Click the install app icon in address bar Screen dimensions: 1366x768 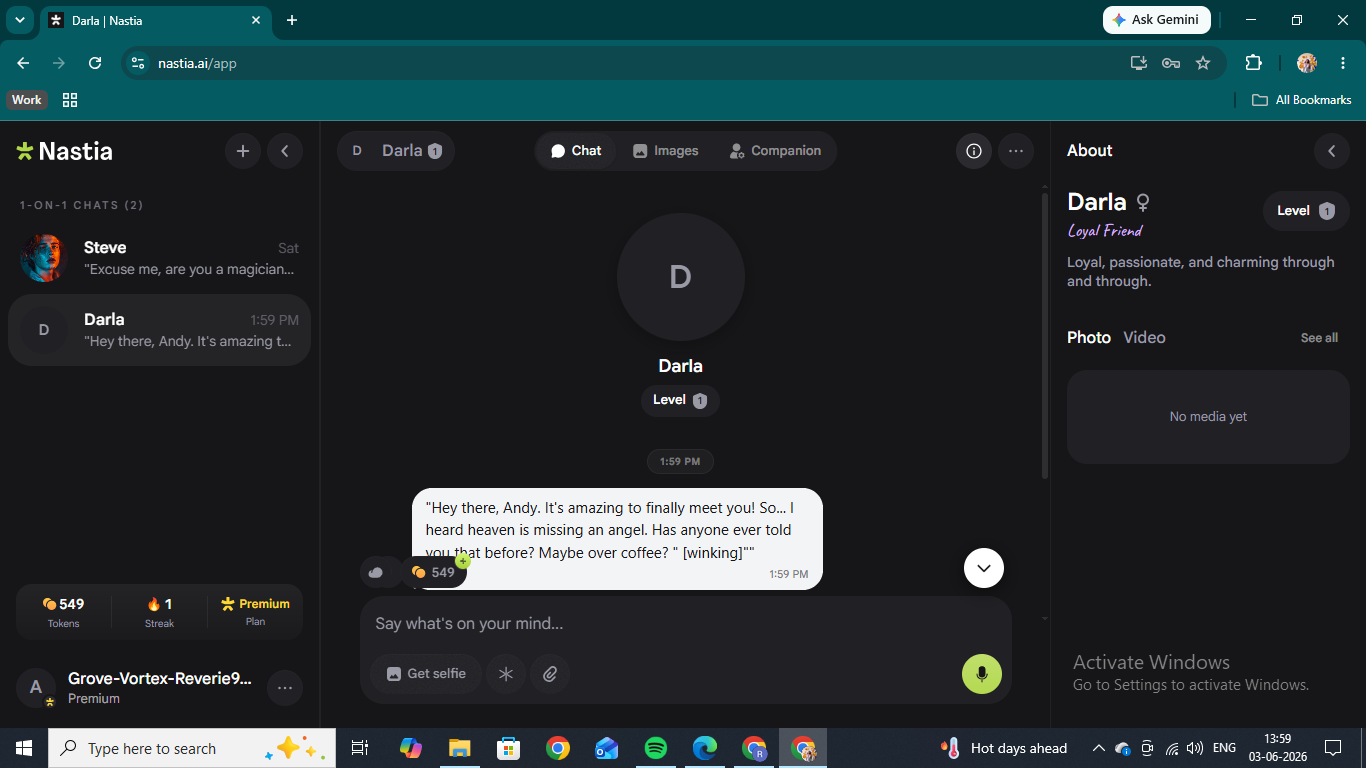click(x=1139, y=63)
